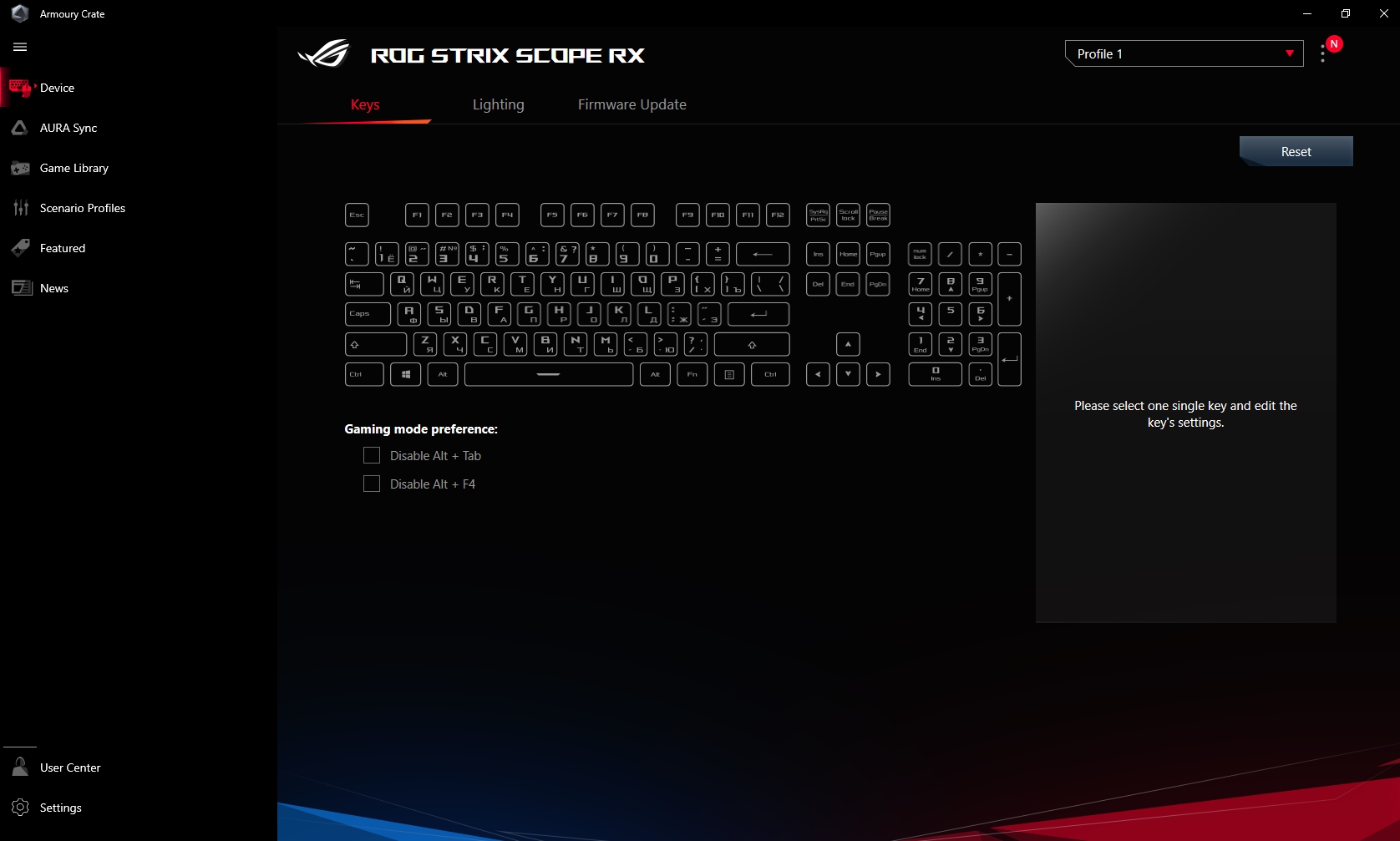Screen dimensions: 1400x841
Task: Enable the Disable Alt + Tab checkbox
Action: [x=372, y=455]
